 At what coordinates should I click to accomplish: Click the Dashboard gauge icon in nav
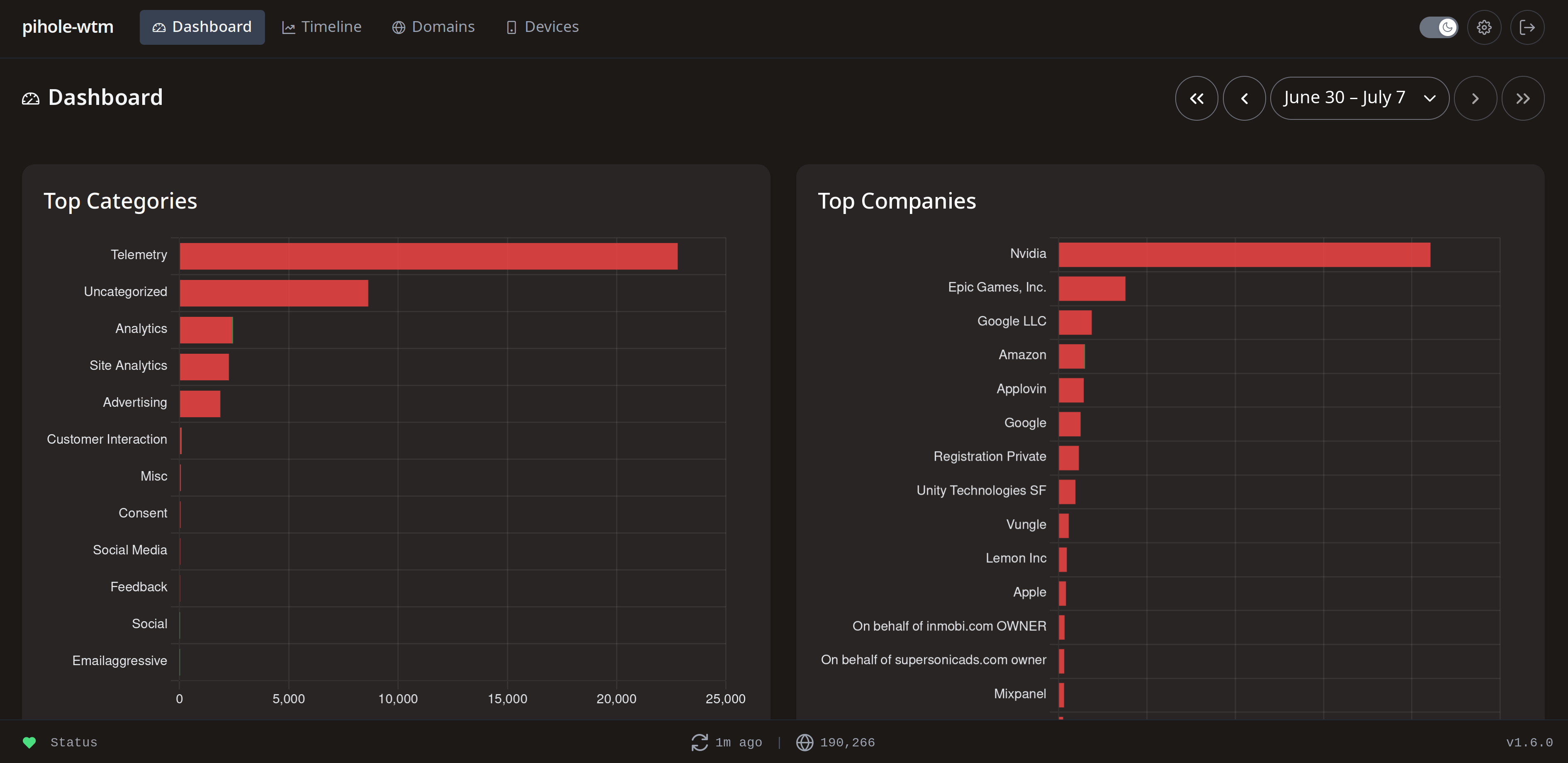[x=159, y=27]
